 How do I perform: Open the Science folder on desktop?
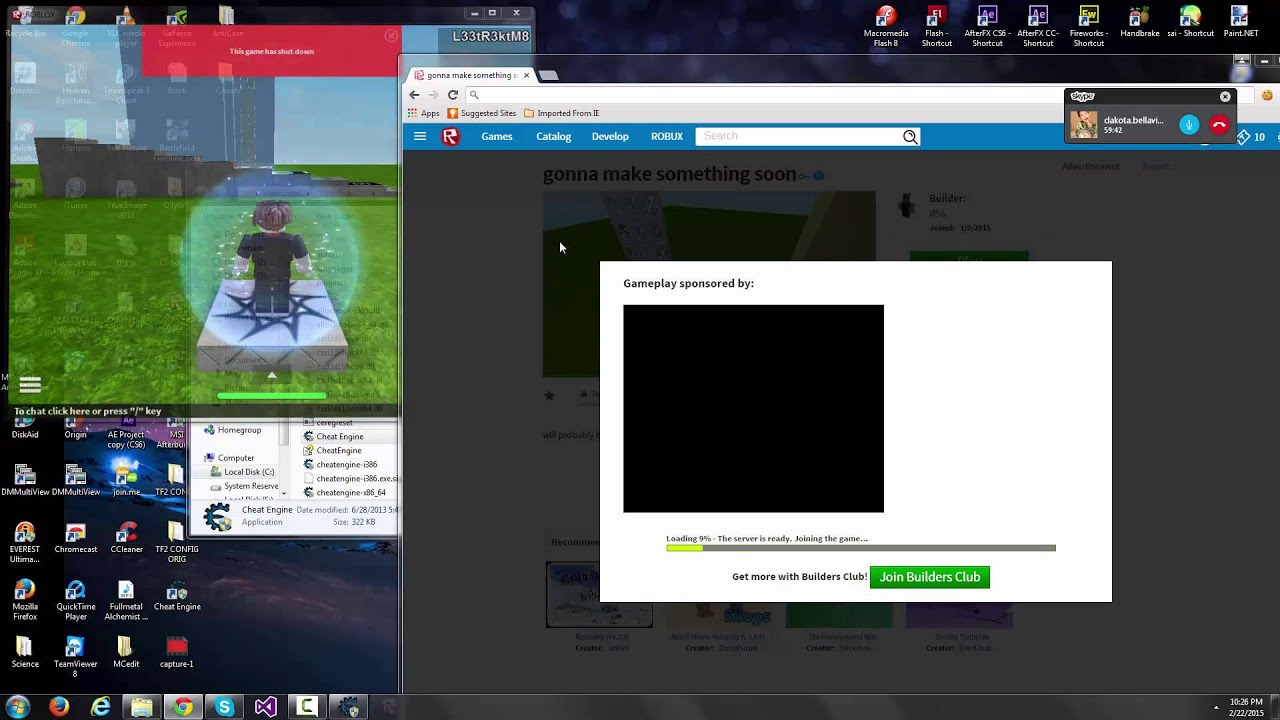point(25,652)
